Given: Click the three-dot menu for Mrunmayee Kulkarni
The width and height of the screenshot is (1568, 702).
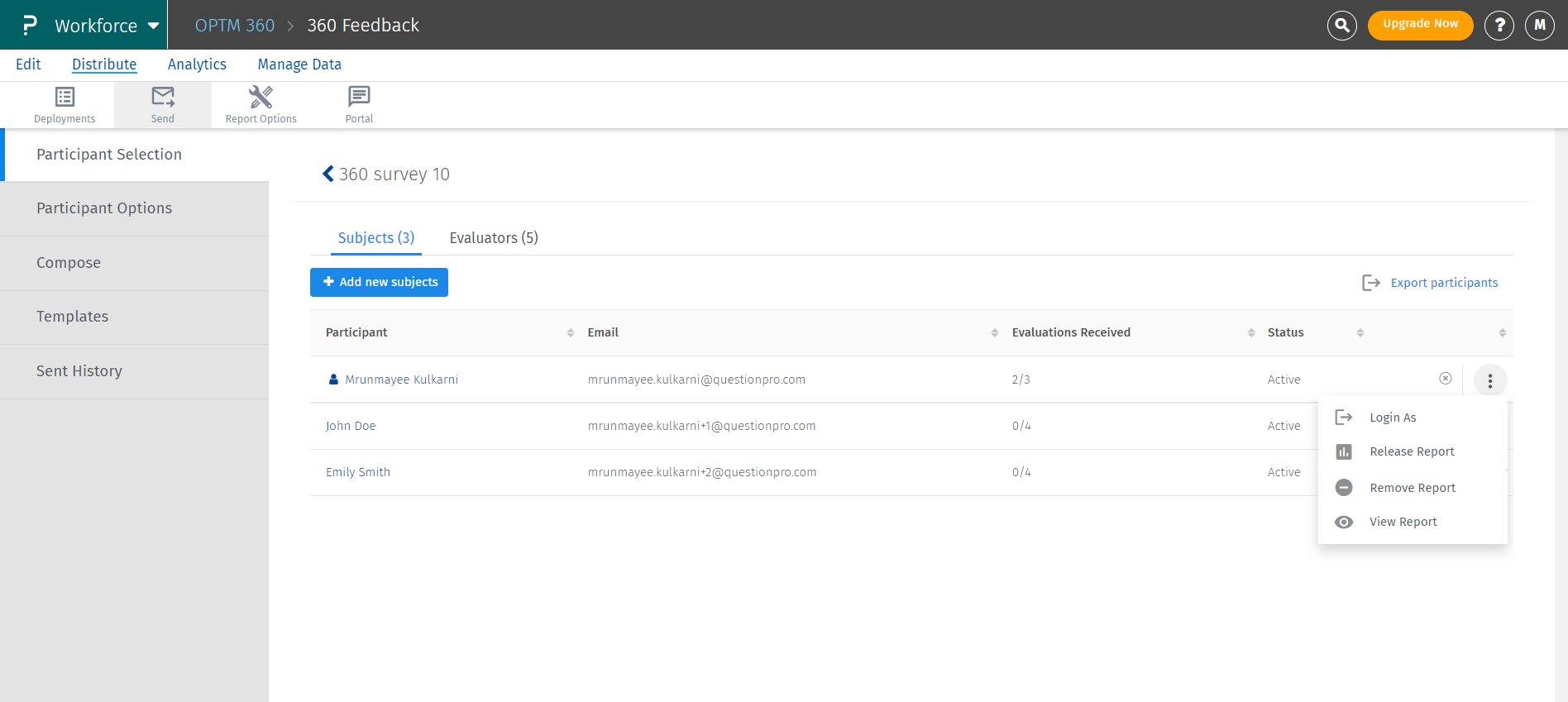Looking at the screenshot, I should [1489, 380].
